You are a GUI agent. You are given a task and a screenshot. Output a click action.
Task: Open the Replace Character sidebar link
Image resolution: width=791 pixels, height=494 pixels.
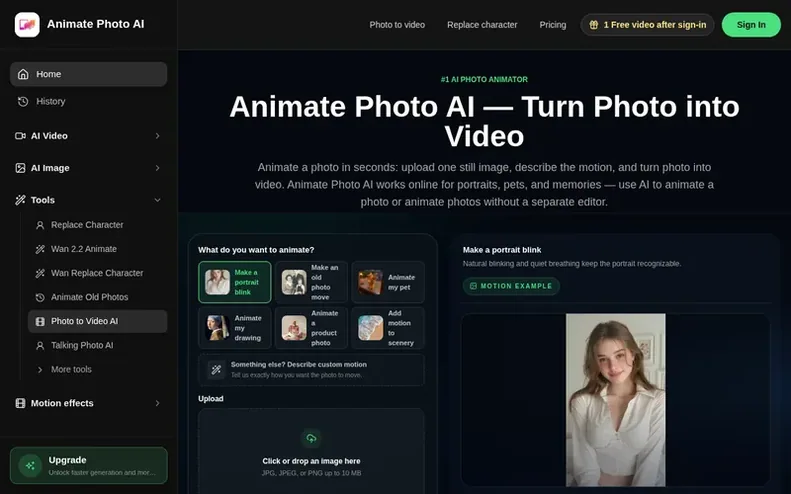pos(87,225)
